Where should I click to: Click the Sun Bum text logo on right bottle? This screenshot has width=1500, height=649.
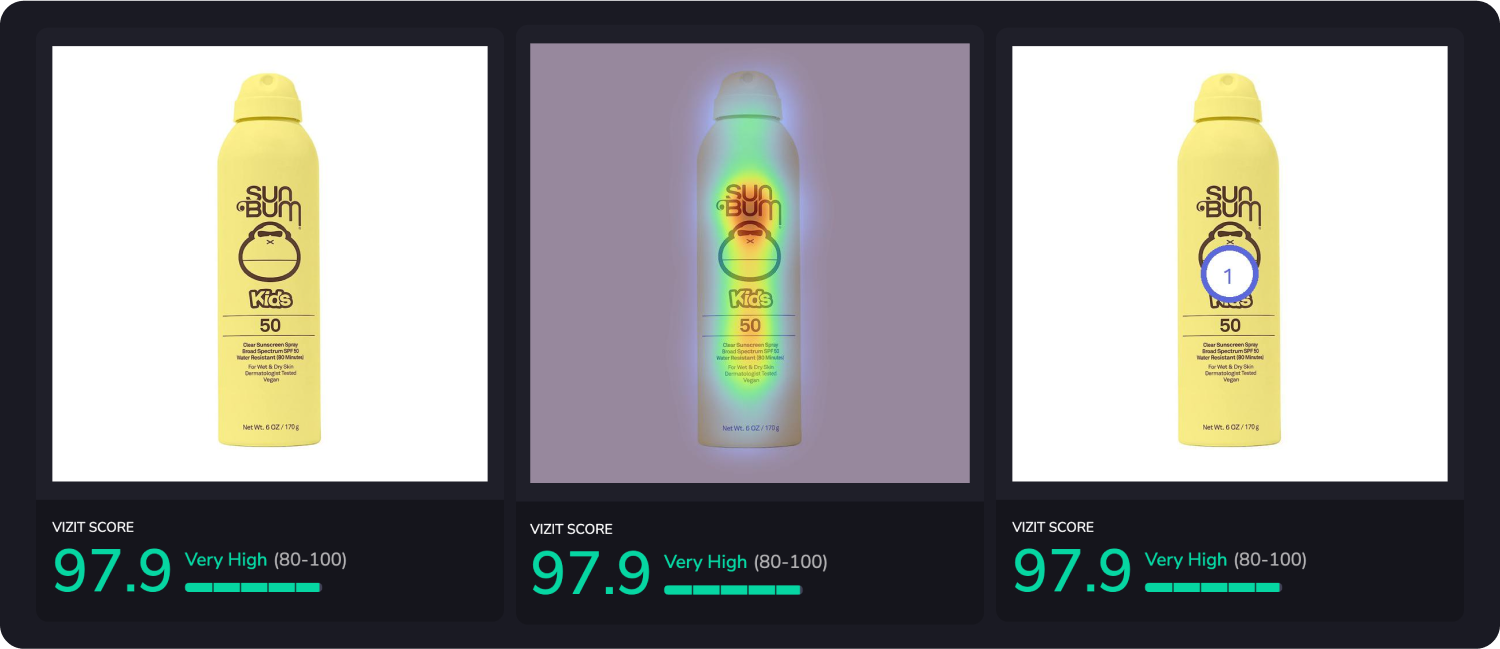click(x=1230, y=202)
